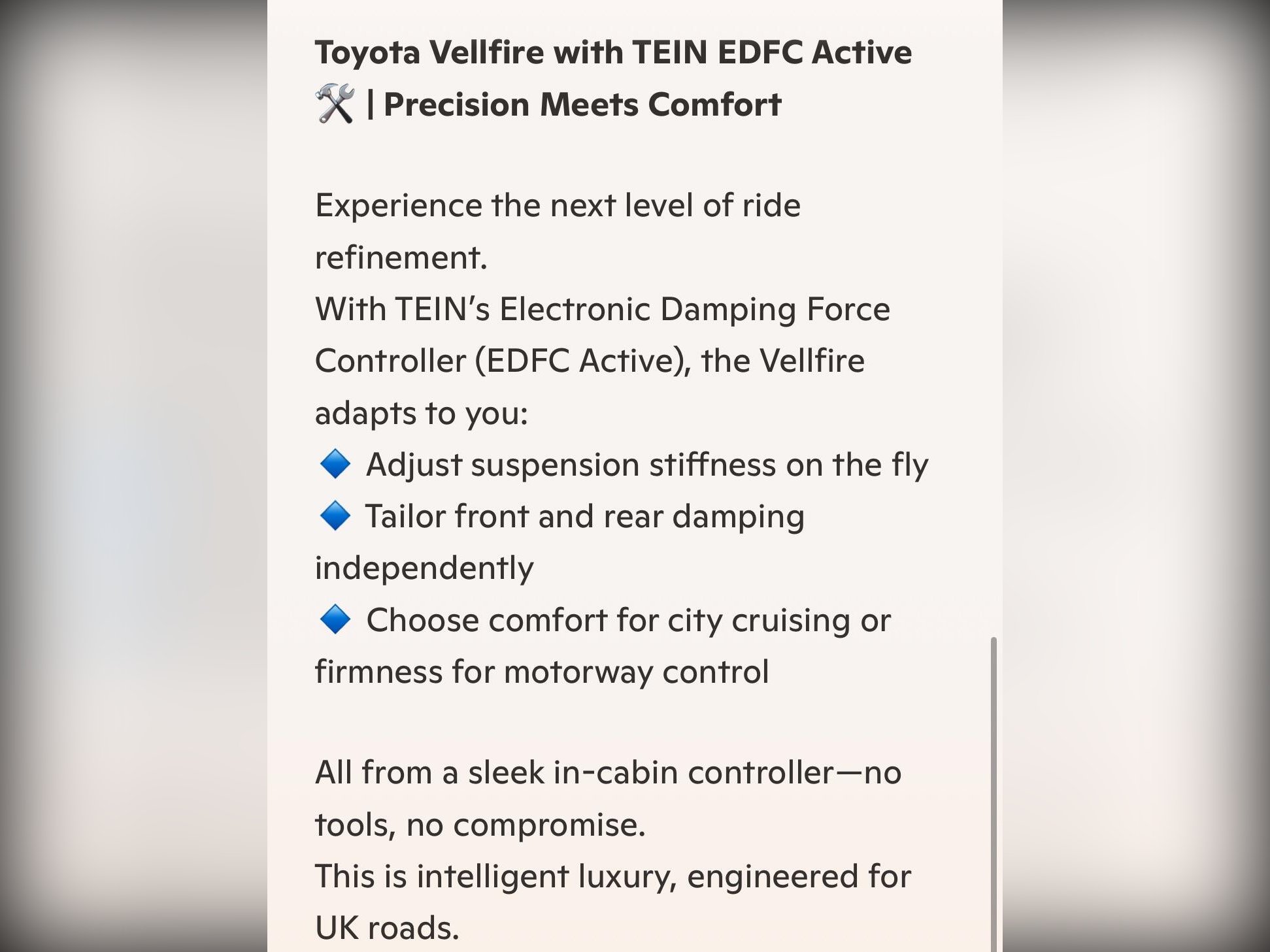
Task: Click the blue diamond beside Tailor front and rear
Action: coord(335,516)
